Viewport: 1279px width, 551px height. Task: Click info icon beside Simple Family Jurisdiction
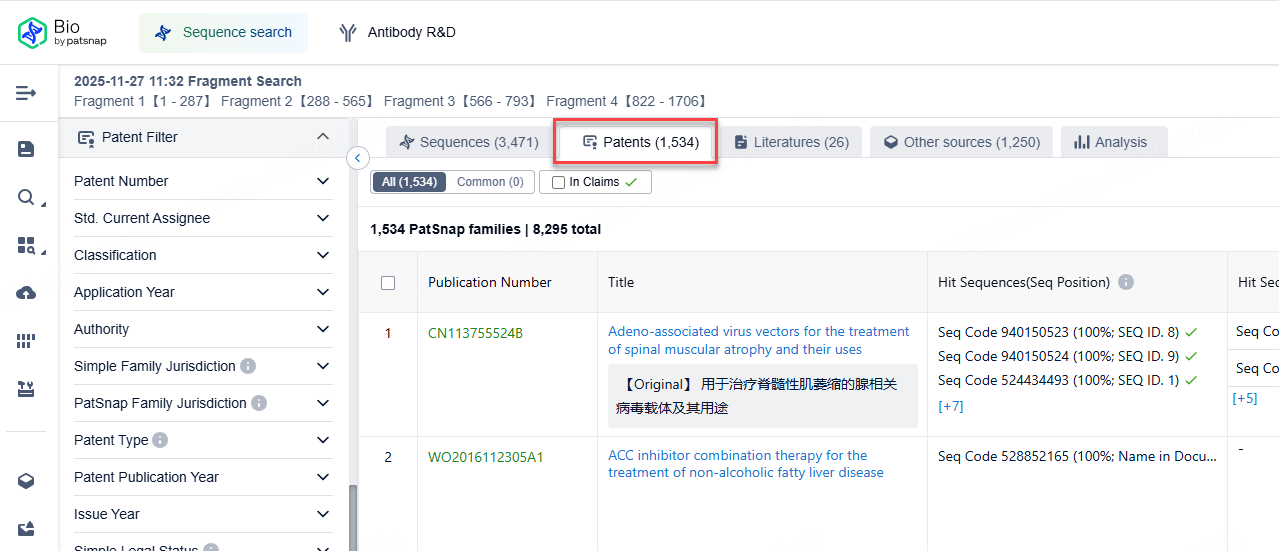pyautogui.click(x=248, y=366)
